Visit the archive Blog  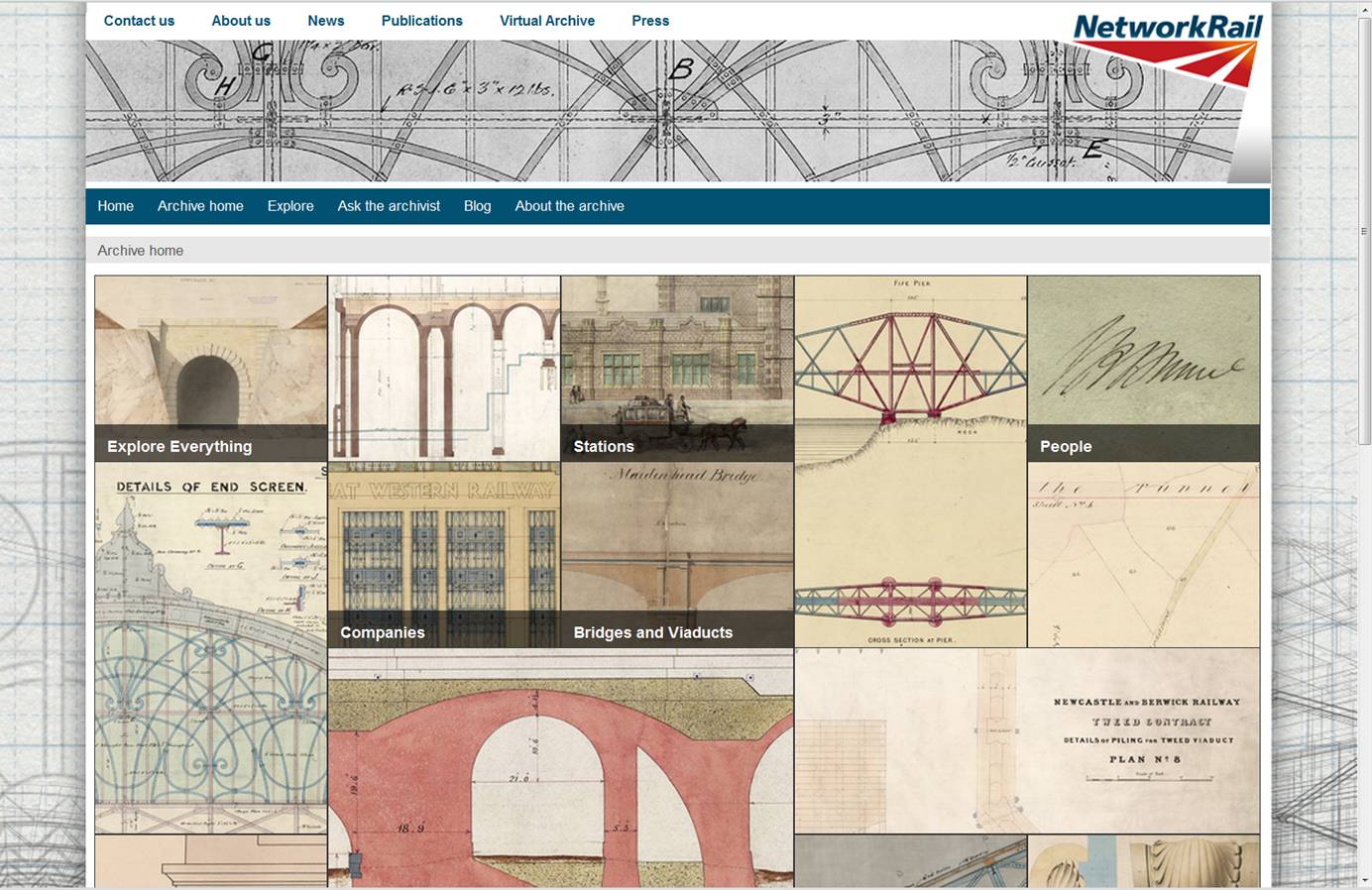click(477, 205)
